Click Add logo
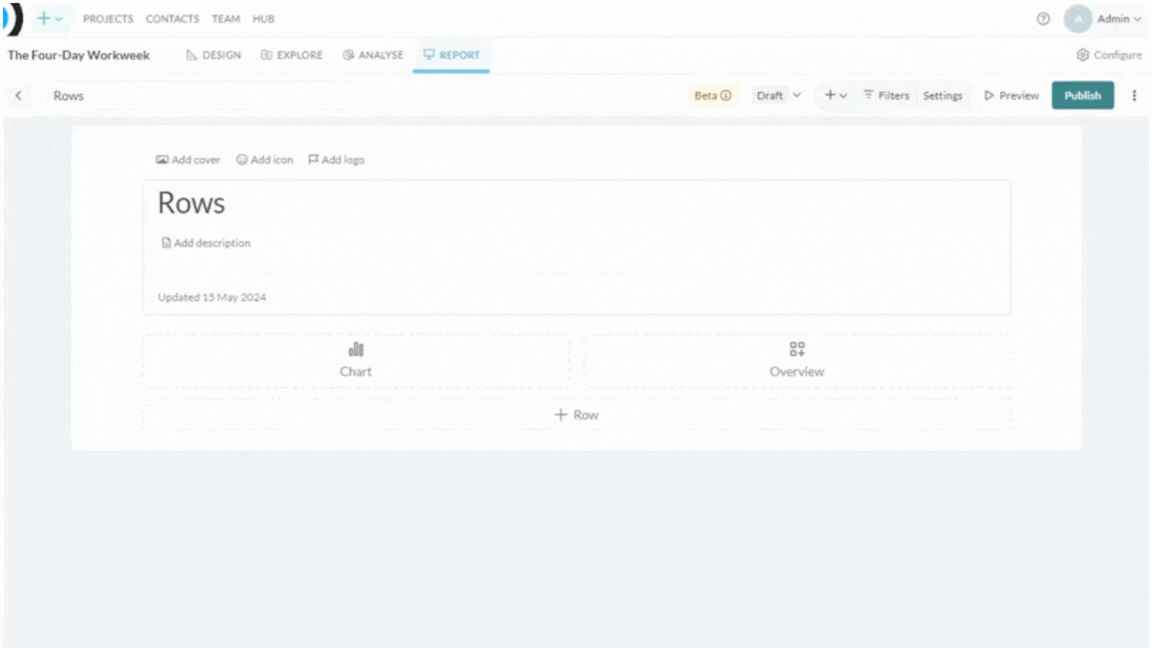Screen dimensions: 1152x648 coord(336,159)
